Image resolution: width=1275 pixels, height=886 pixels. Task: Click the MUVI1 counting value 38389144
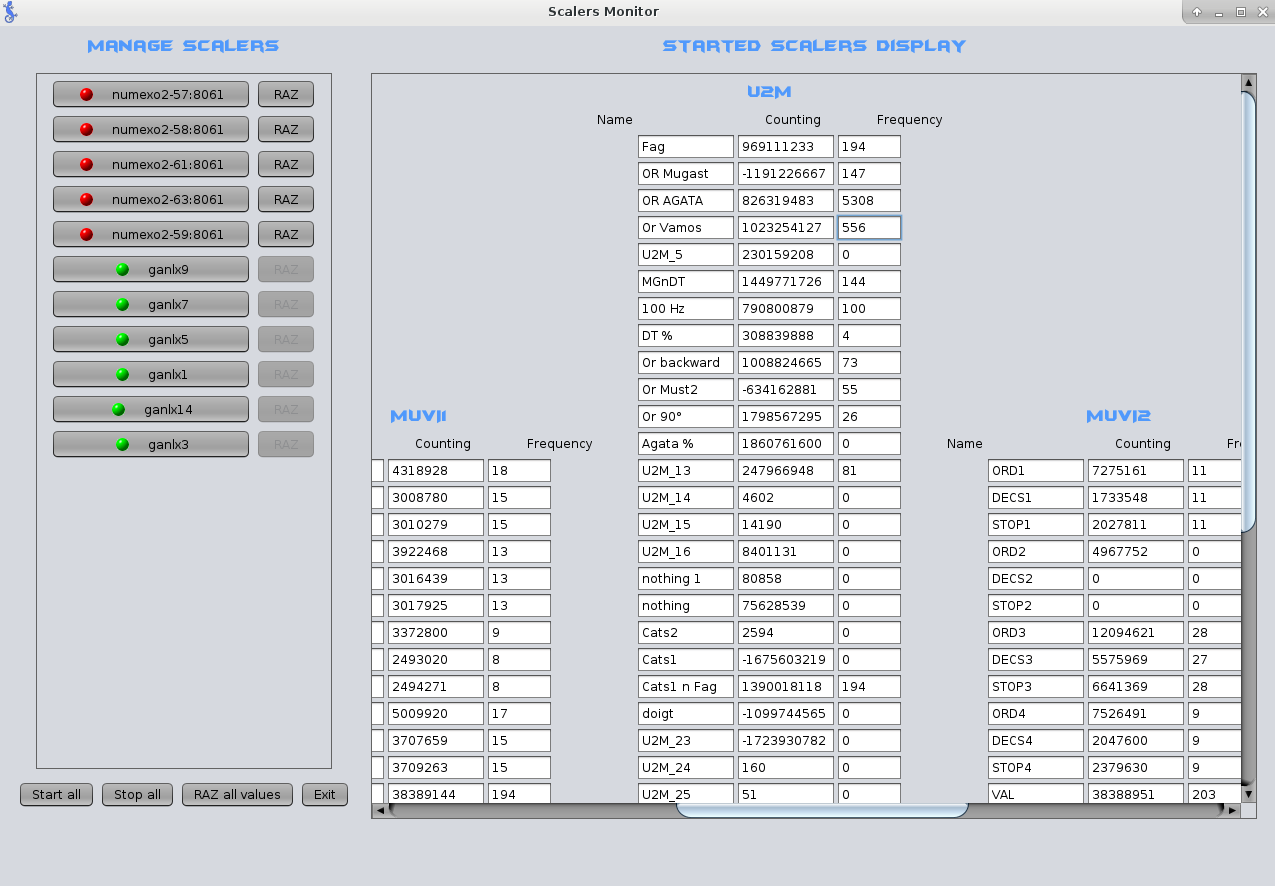(x=436, y=795)
